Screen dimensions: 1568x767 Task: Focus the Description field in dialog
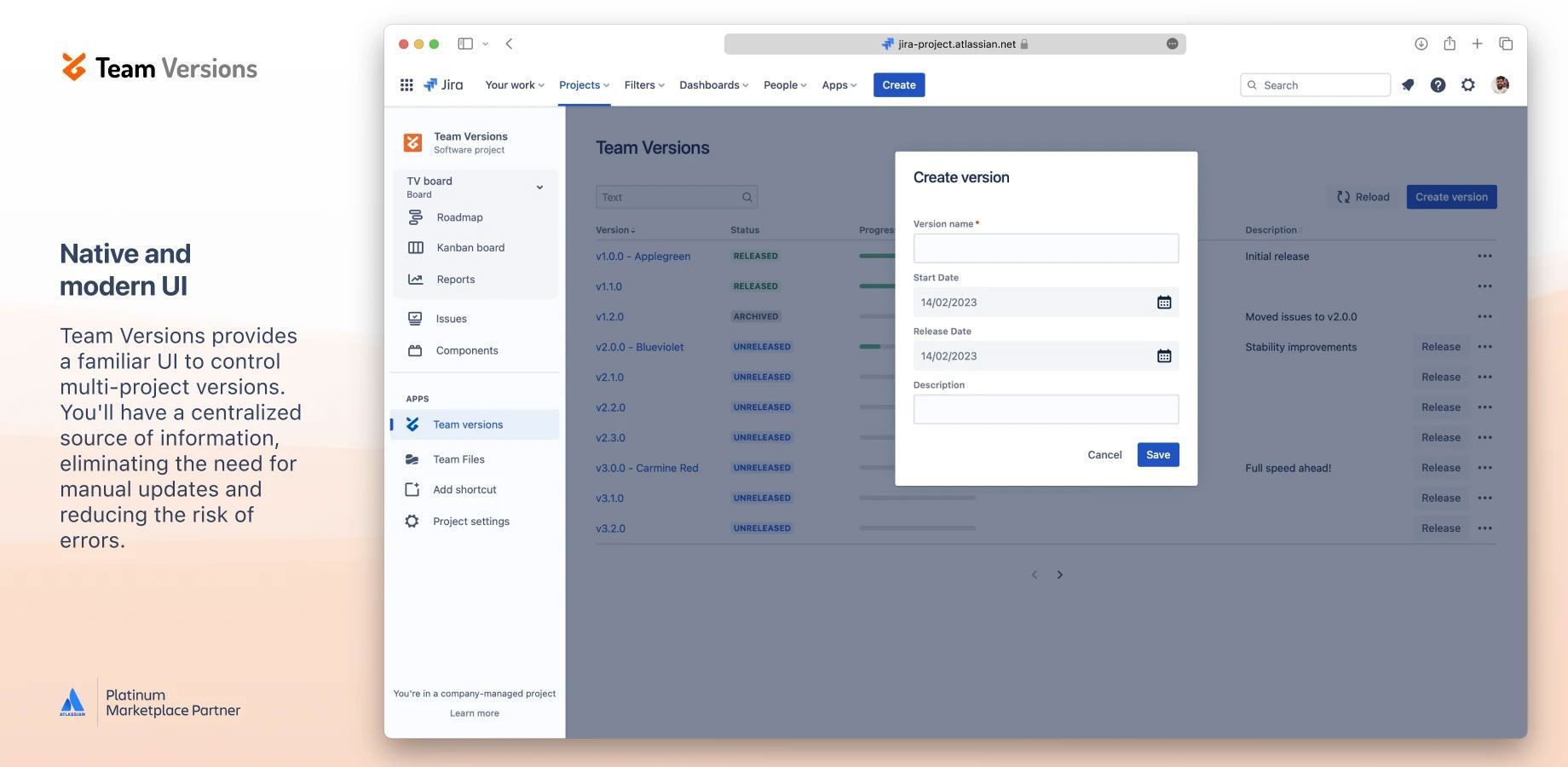tap(1046, 409)
